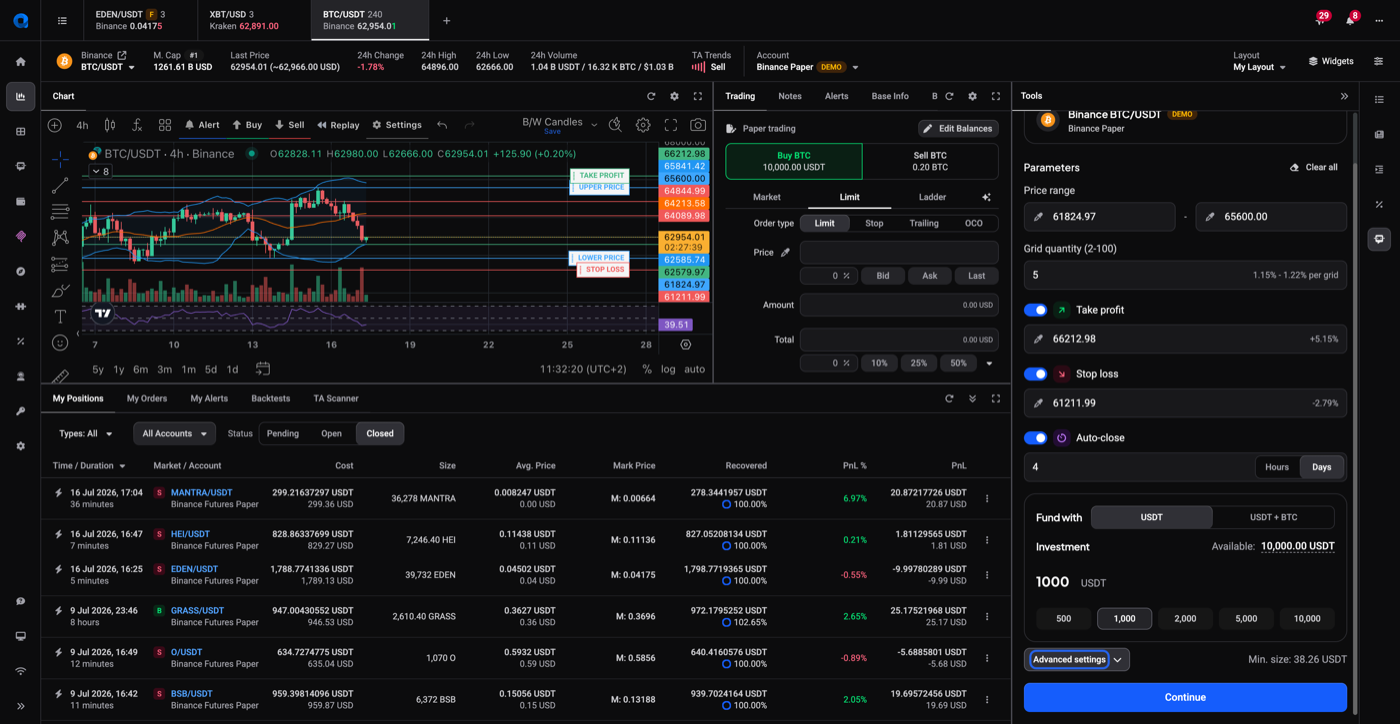Select the trend line drawing tool
The image size is (1400, 724).
[x=60, y=185]
